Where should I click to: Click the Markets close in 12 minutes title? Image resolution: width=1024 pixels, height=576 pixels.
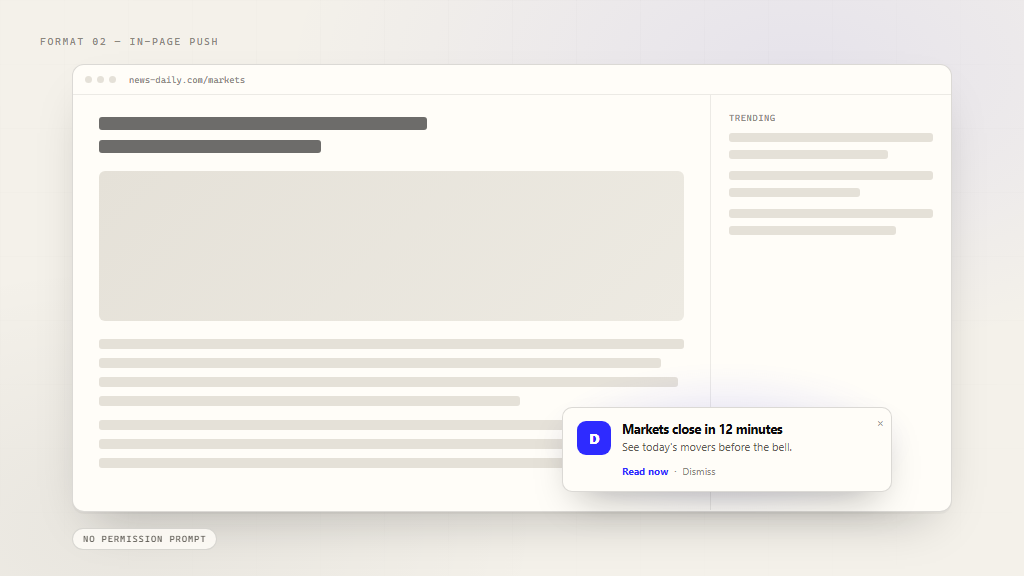702,429
